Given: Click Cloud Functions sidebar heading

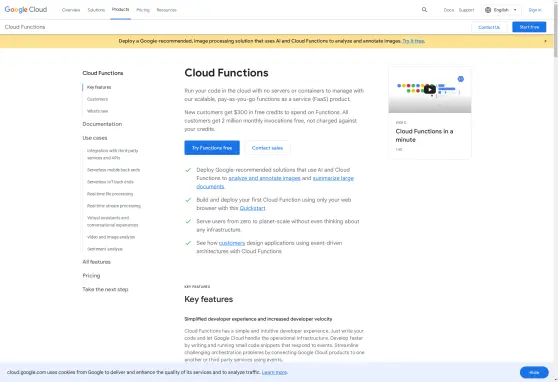Looking at the screenshot, I should coord(102,73).
